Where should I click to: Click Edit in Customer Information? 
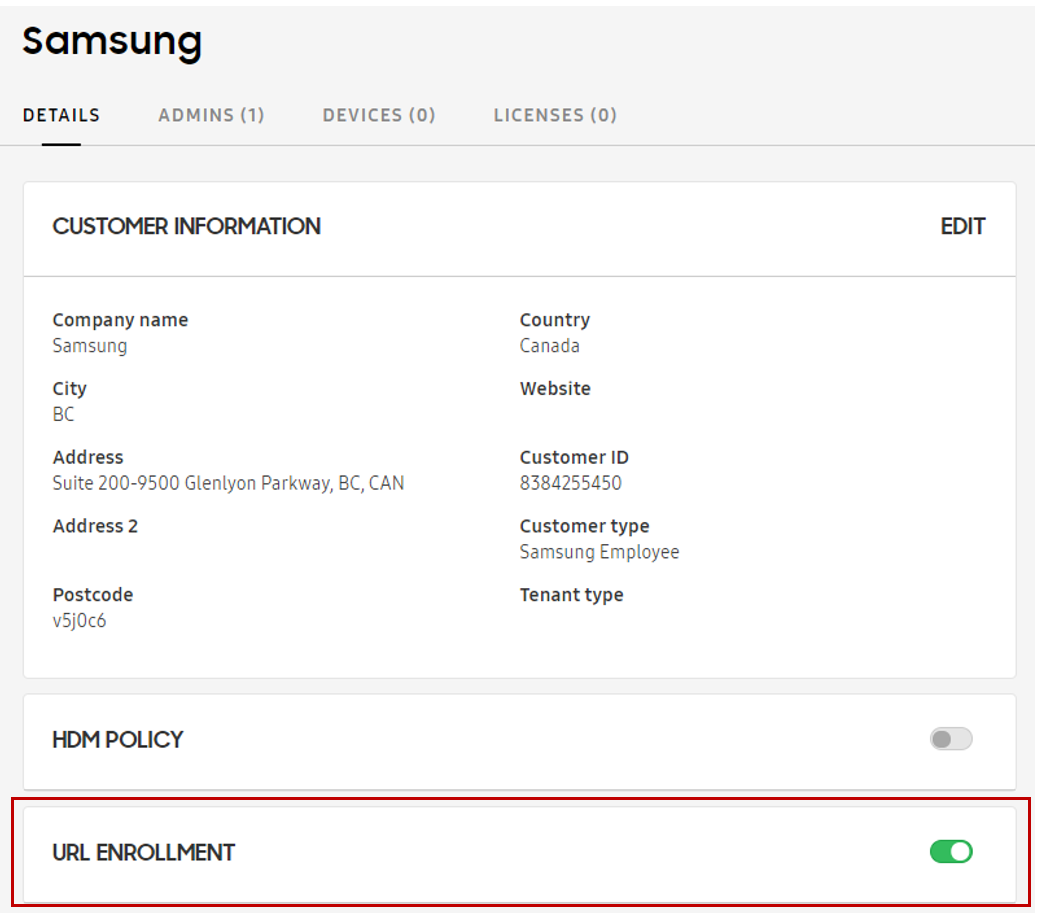pos(962,227)
